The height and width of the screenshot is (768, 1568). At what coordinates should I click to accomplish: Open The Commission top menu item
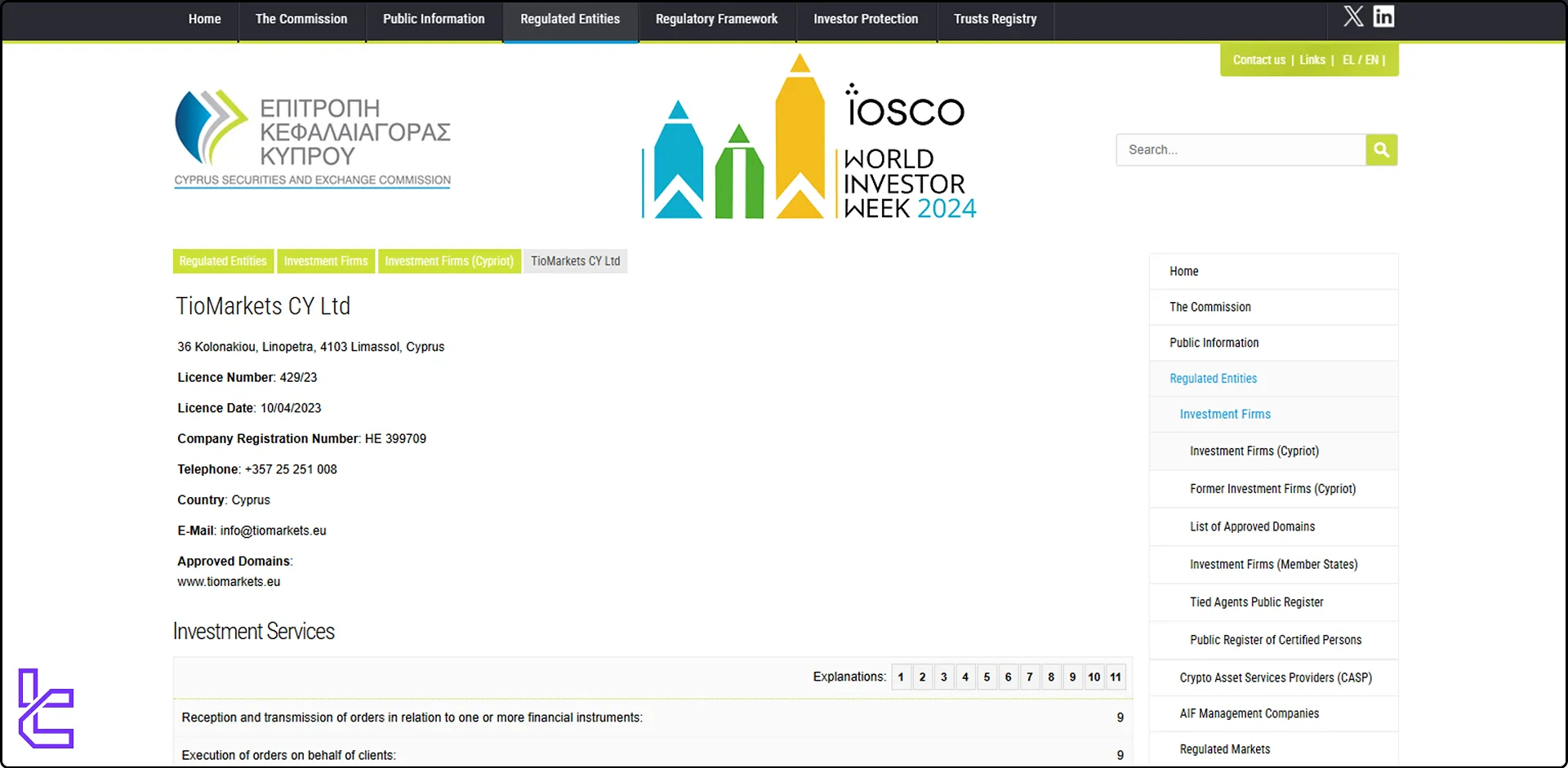(x=301, y=20)
